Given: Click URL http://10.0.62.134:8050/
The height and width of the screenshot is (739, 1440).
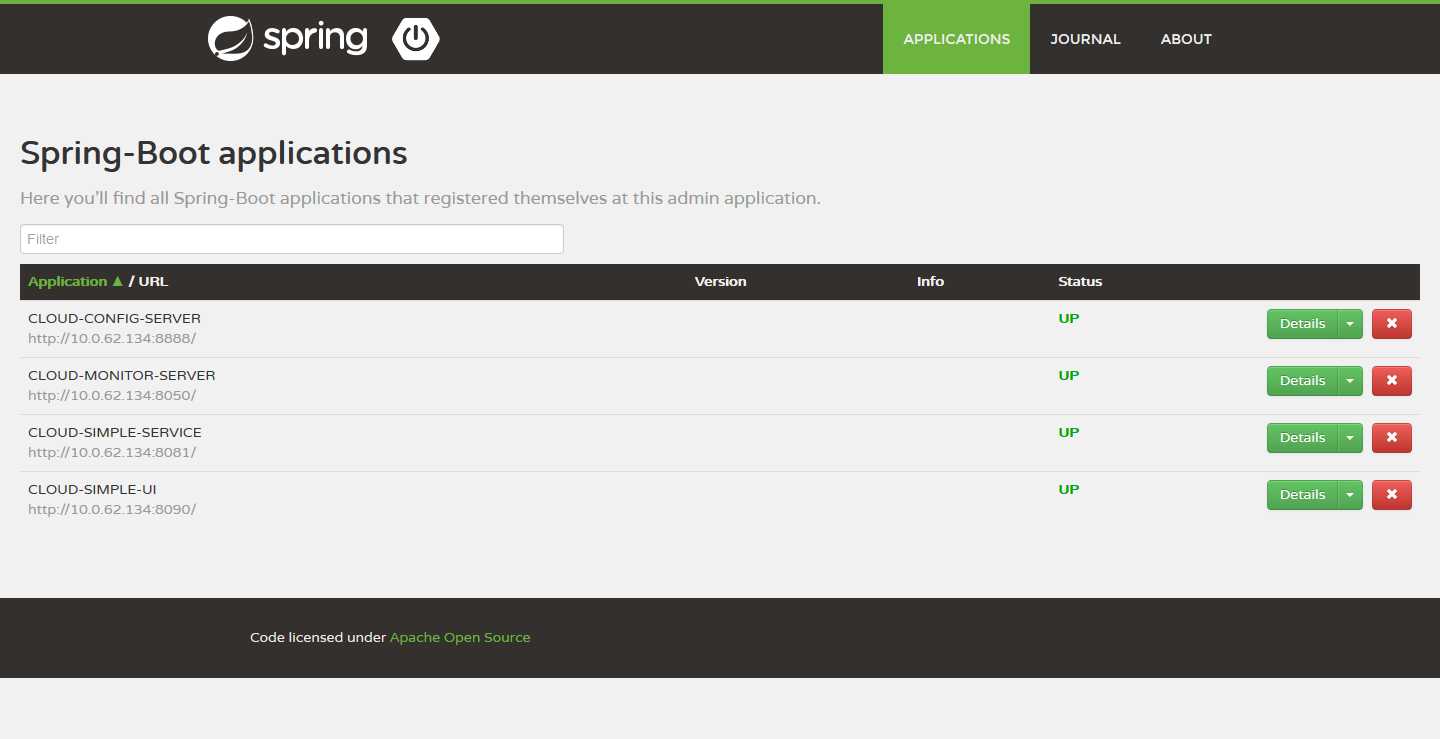Looking at the screenshot, I should click(x=112, y=395).
